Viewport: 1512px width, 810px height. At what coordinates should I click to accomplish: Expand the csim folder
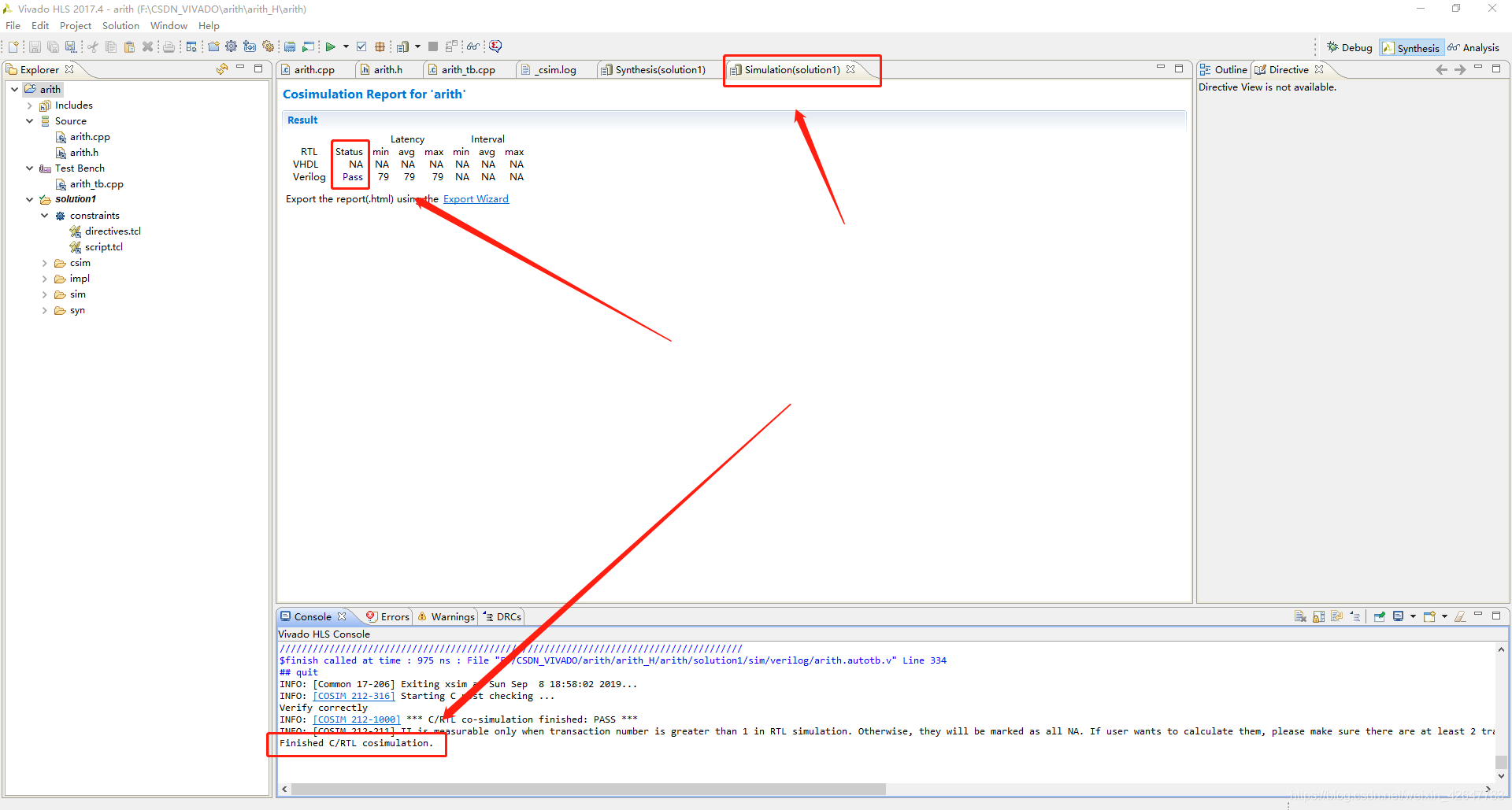coord(44,263)
